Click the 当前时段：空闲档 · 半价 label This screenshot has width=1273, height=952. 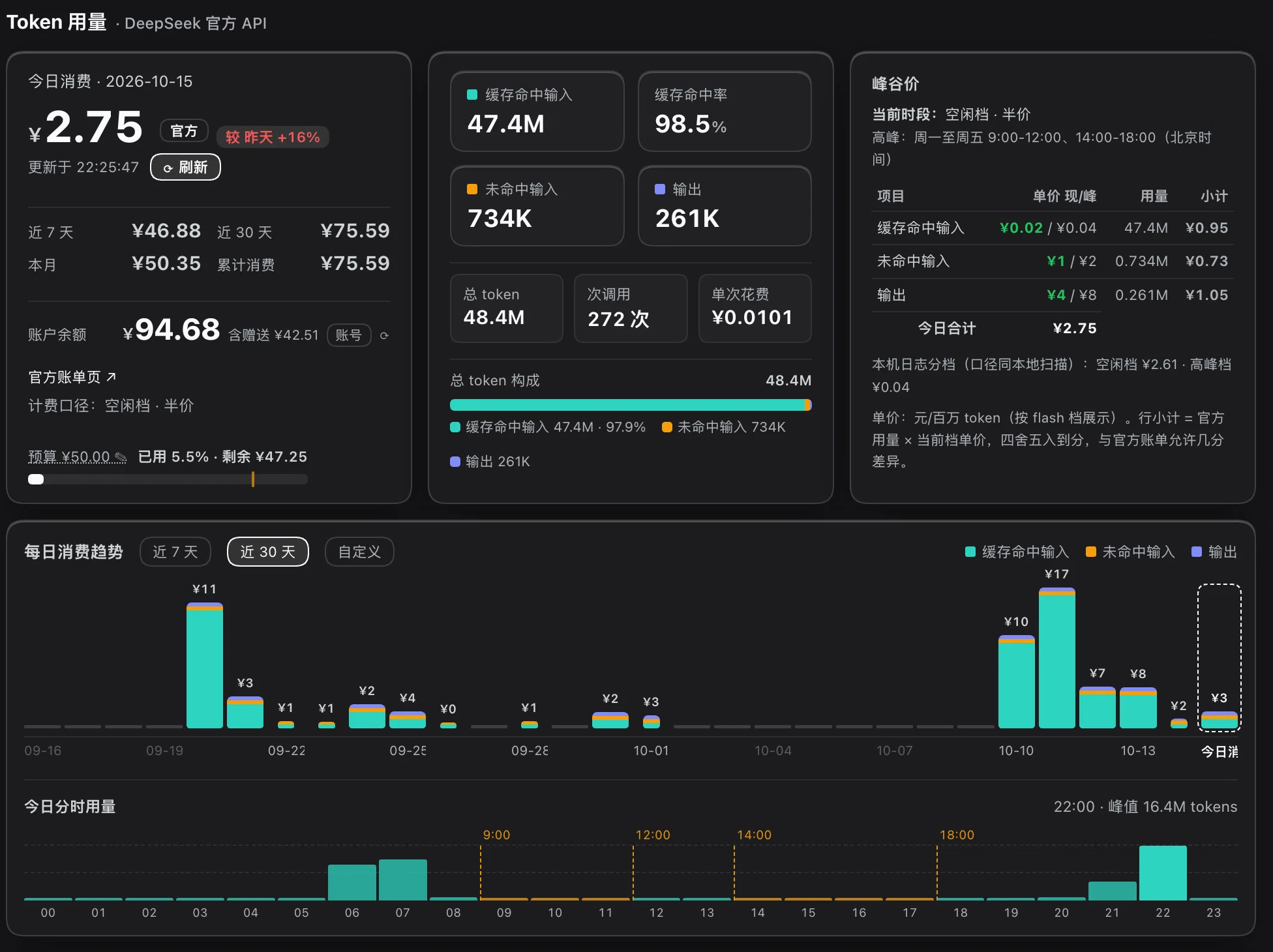(951, 115)
